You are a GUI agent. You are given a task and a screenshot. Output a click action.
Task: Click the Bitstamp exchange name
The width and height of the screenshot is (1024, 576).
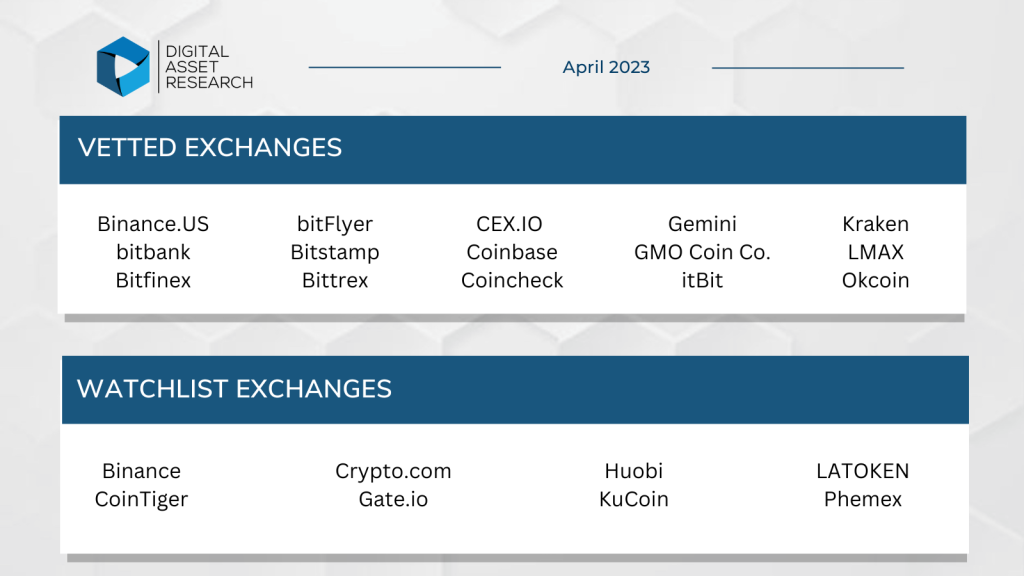tap(334, 253)
